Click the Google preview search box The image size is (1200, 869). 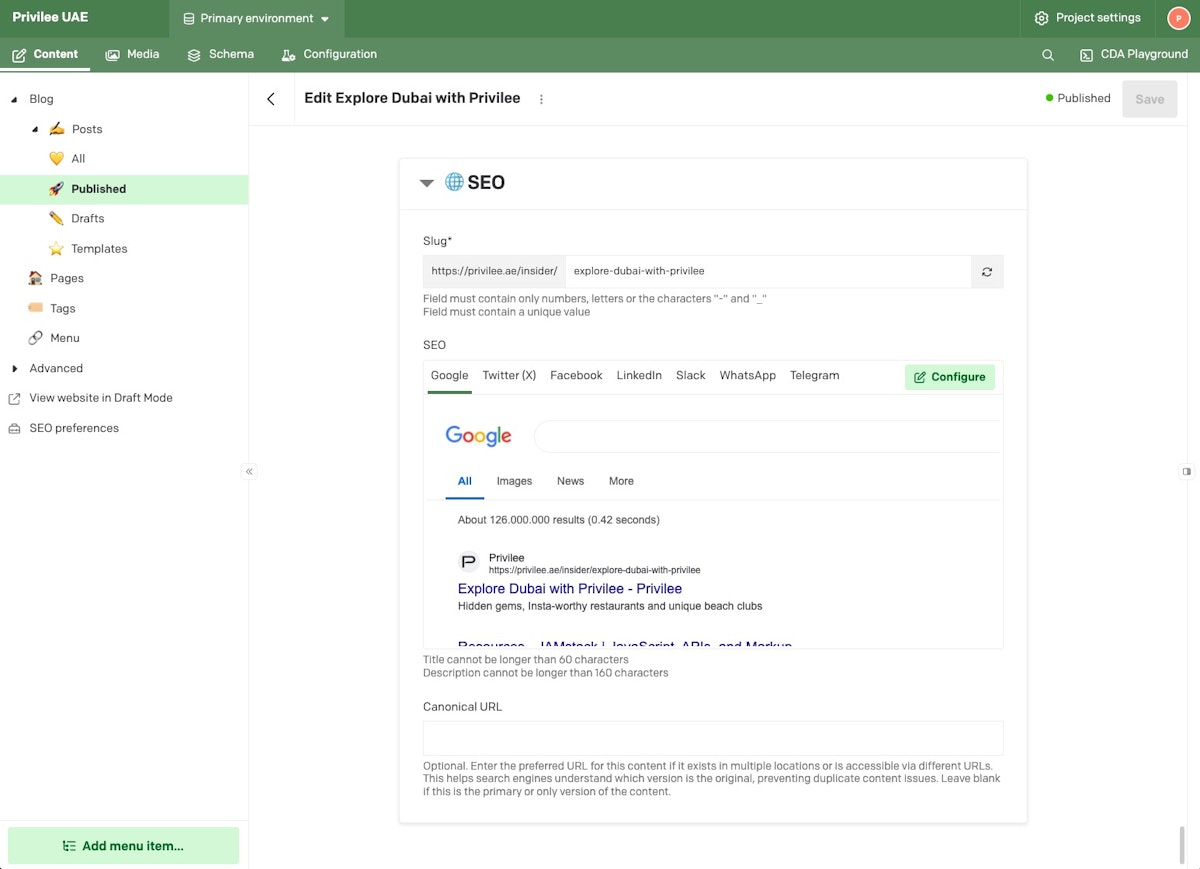pos(768,437)
